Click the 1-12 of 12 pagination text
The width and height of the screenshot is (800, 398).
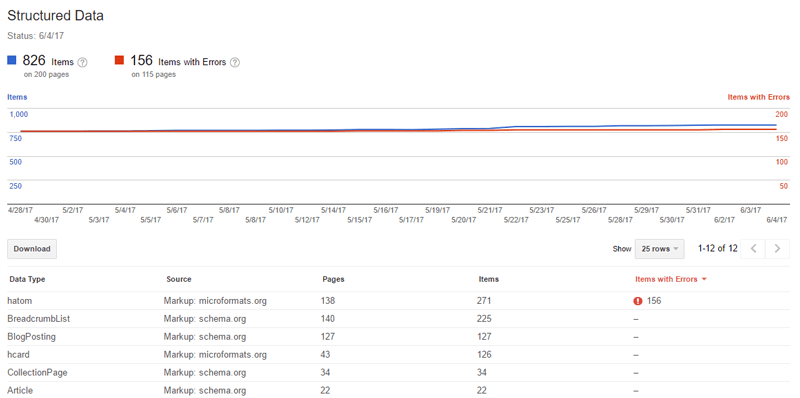[718, 248]
